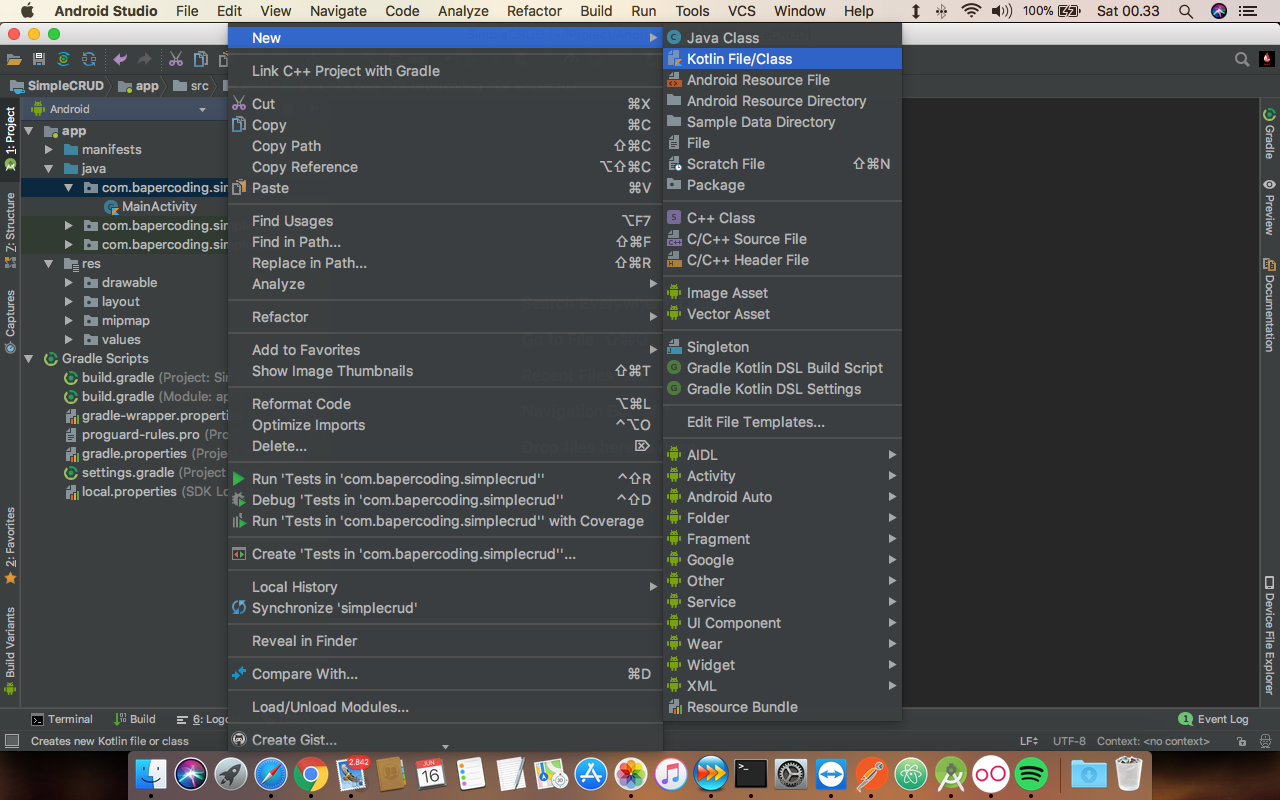Select settings.gradle file in tree
Viewport: 1280px width, 800px height.
tap(146, 473)
